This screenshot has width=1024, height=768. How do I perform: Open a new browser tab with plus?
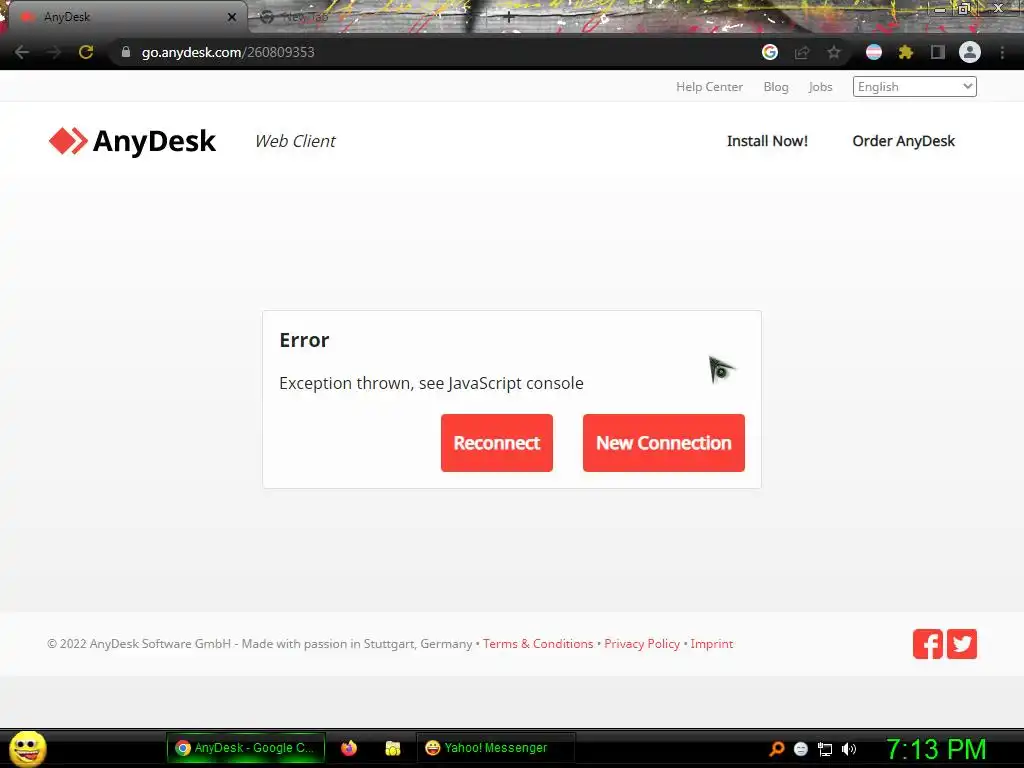(x=509, y=18)
